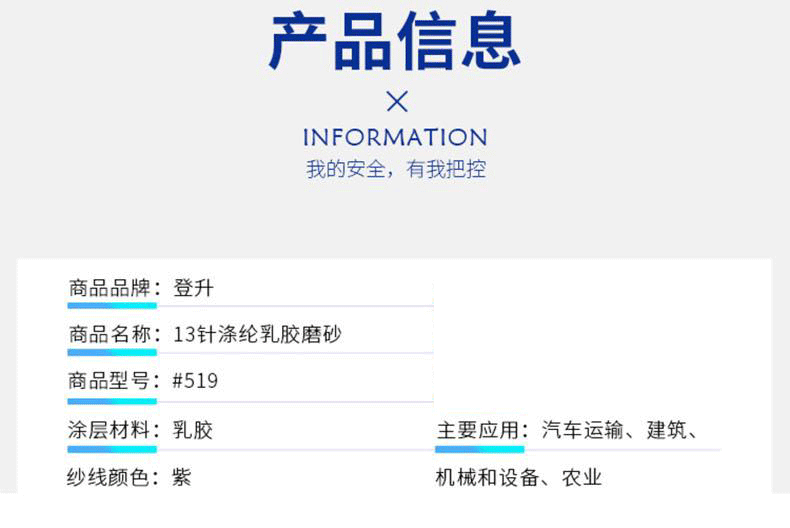Click blue underline bar under 商品型号
Viewport: 790px width, 528px height.
tap(112, 402)
